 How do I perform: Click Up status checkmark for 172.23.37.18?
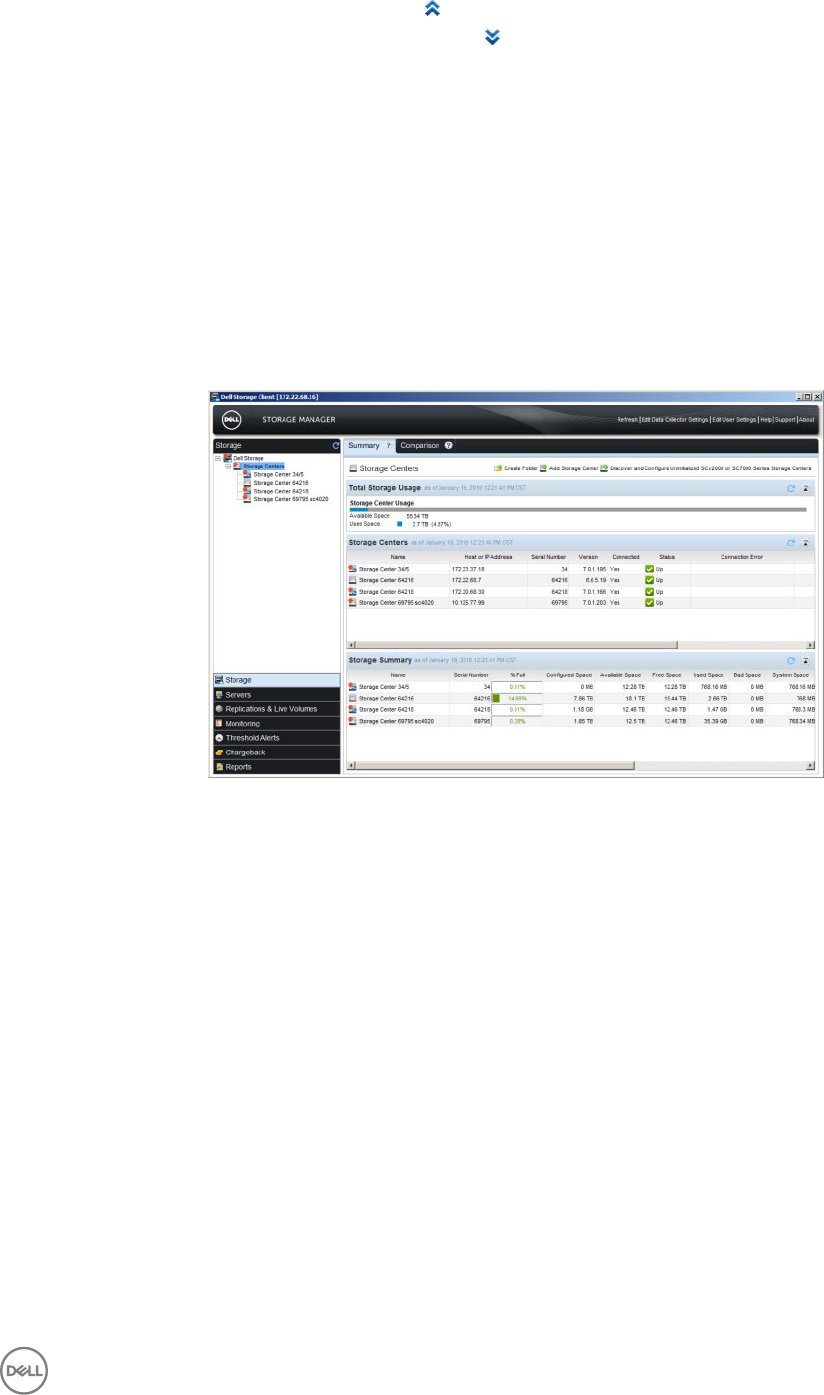tap(650, 569)
